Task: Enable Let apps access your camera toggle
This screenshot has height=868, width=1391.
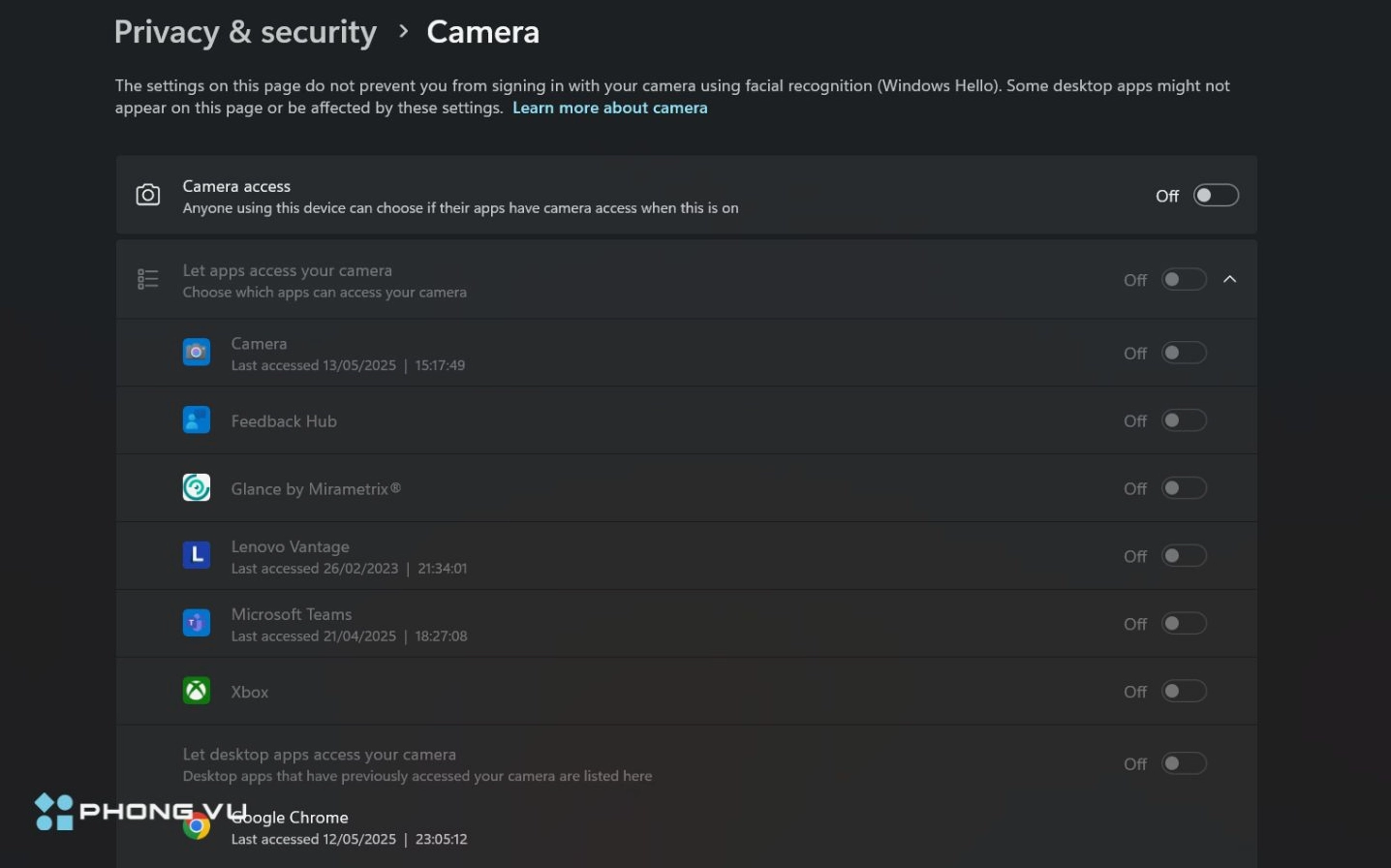Action: [1184, 280]
